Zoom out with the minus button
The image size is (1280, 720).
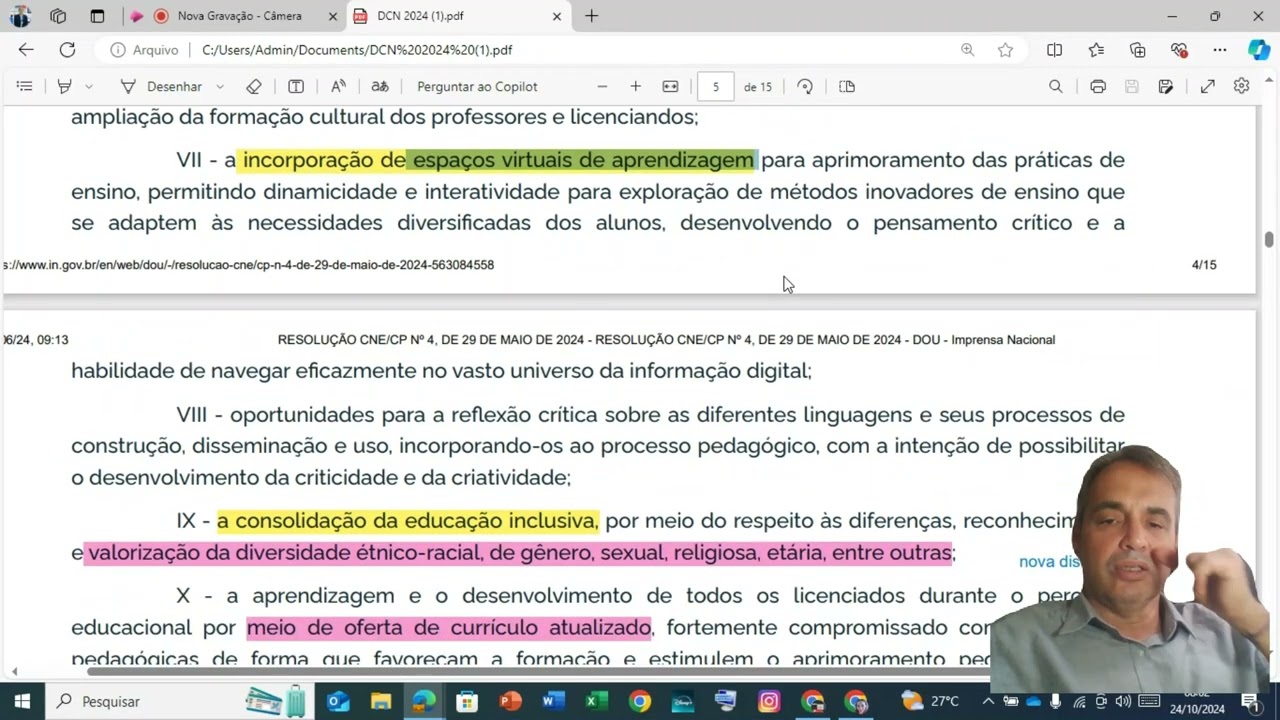pyautogui.click(x=602, y=87)
